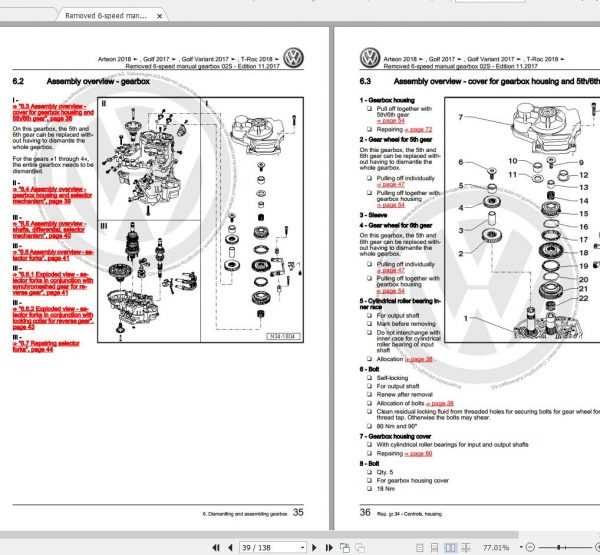Click the zoom out minus button
Image resolution: width=600 pixels, height=555 pixels.
[x=530, y=547]
